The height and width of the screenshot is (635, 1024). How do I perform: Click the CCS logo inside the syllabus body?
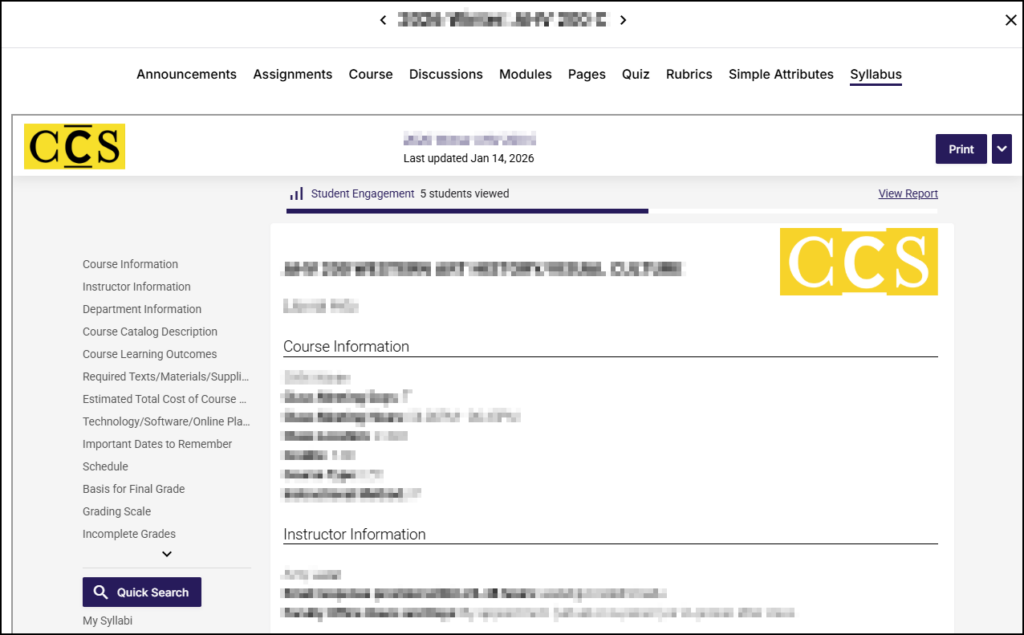click(x=858, y=262)
